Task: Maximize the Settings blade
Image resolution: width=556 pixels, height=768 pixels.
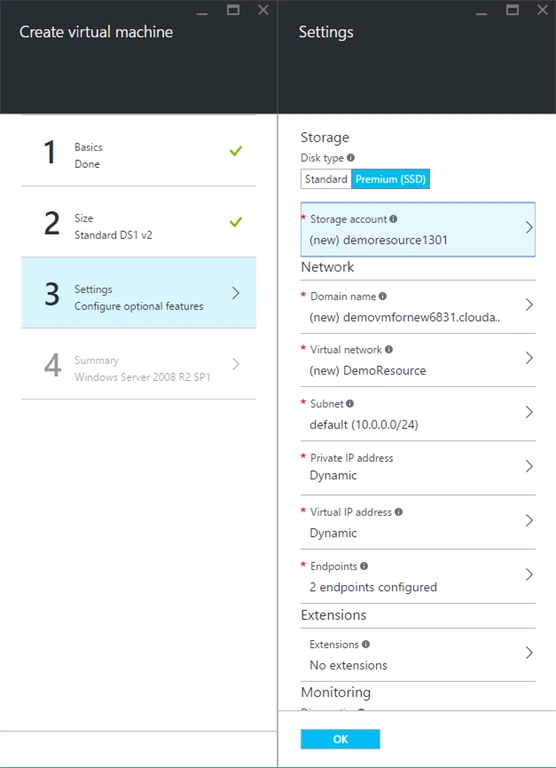Action: (512, 10)
